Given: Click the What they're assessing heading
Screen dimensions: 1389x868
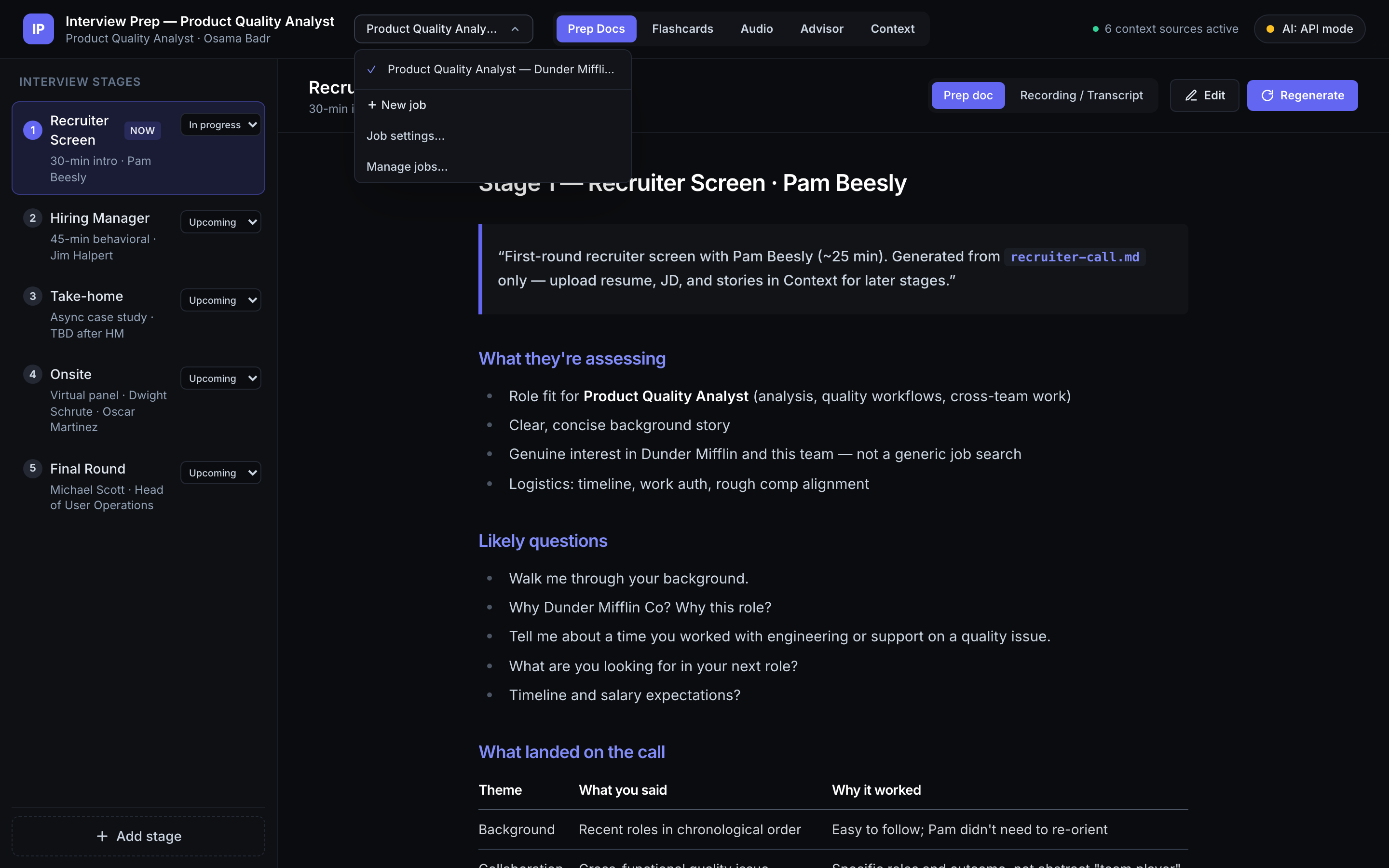Looking at the screenshot, I should pyautogui.click(x=572, y=358).
